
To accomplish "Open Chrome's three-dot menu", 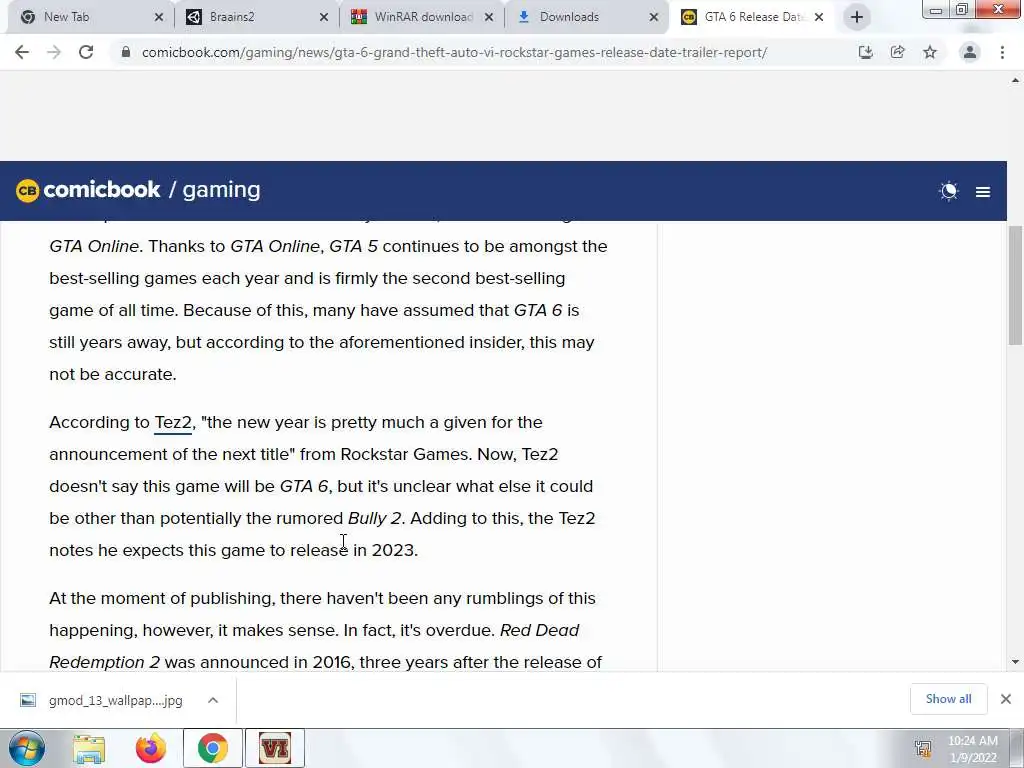I will coord(1002,52).
